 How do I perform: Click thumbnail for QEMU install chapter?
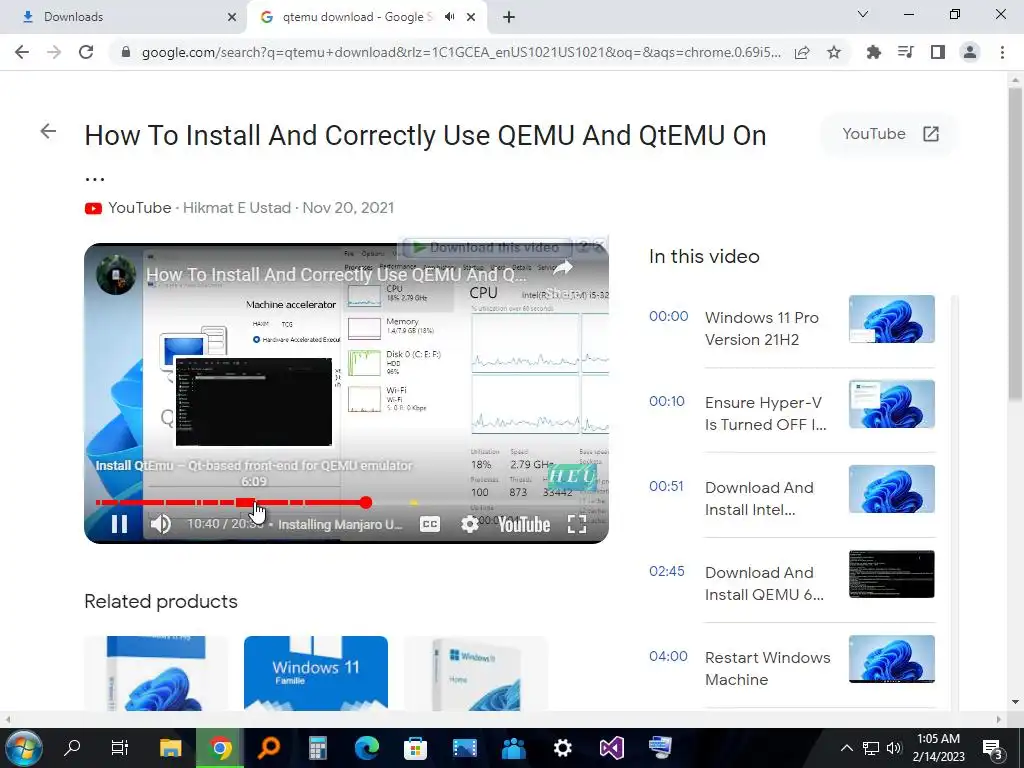coord(891,574)
